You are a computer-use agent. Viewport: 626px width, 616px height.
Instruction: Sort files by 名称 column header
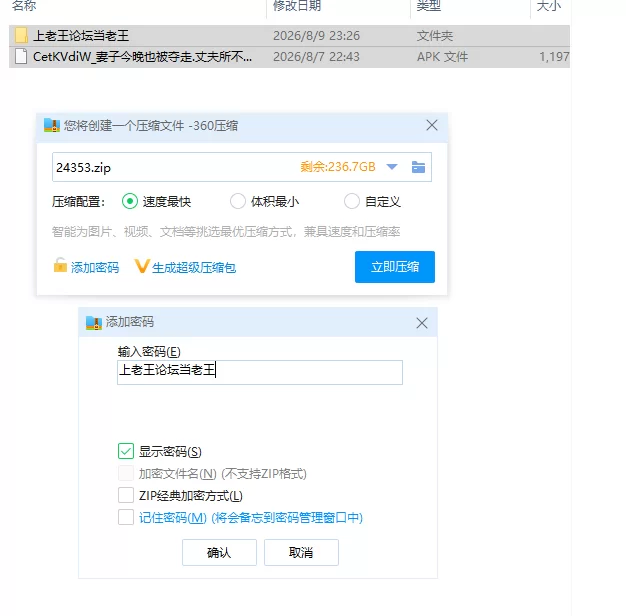24,6
